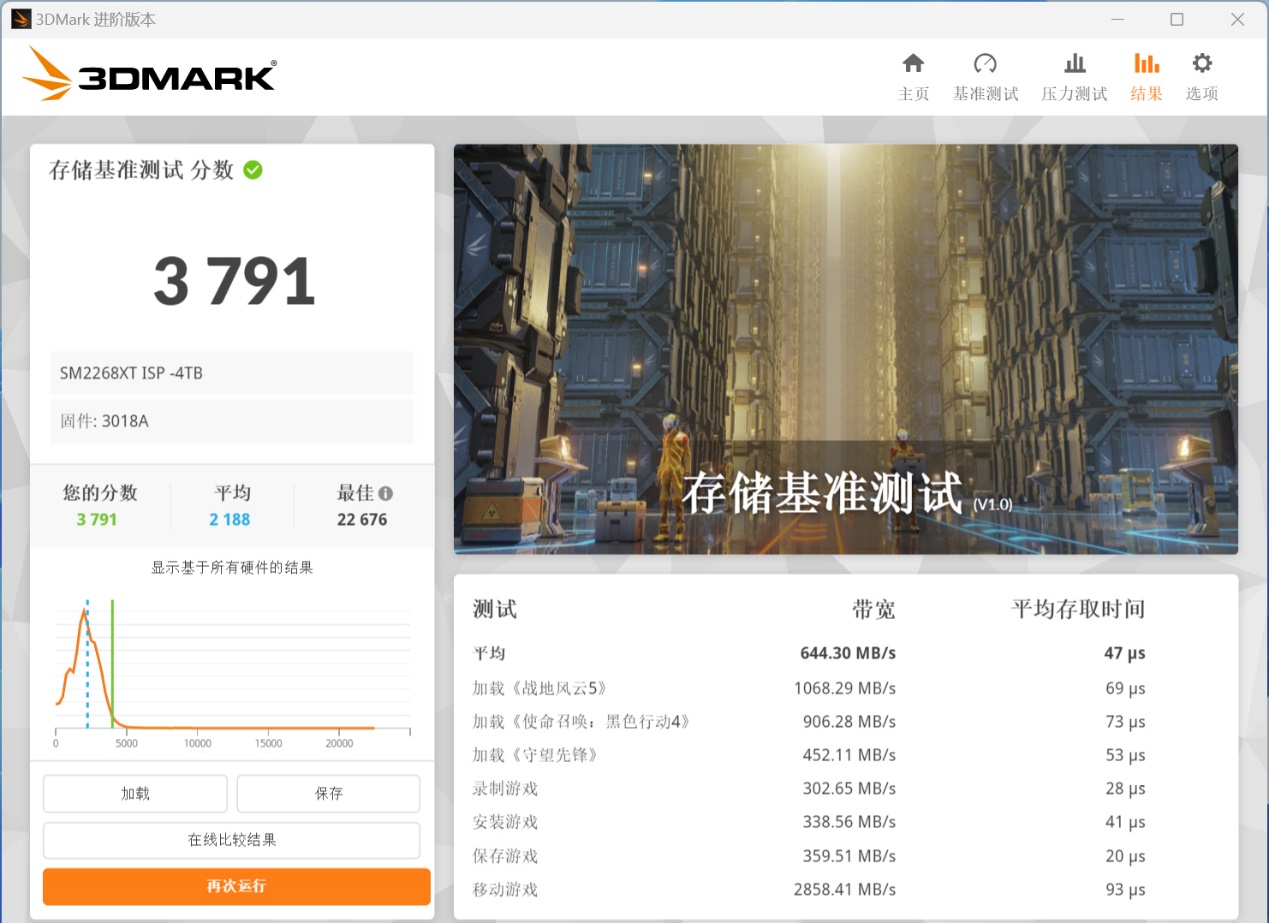
Task: Click the 移动游戏 row label
Action: pyautogui.click(x=505, y=890)
